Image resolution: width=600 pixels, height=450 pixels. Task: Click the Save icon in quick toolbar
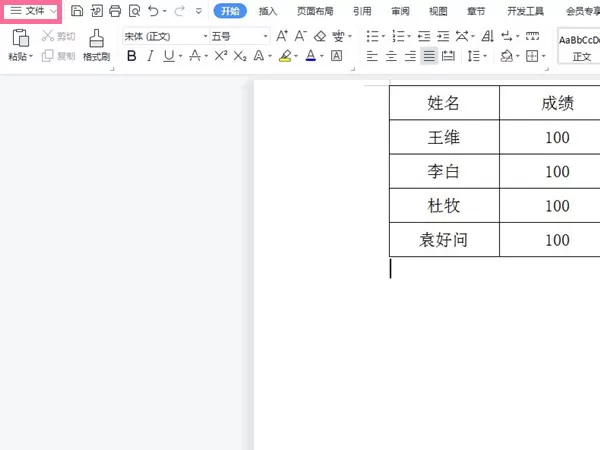click(77, 11)
